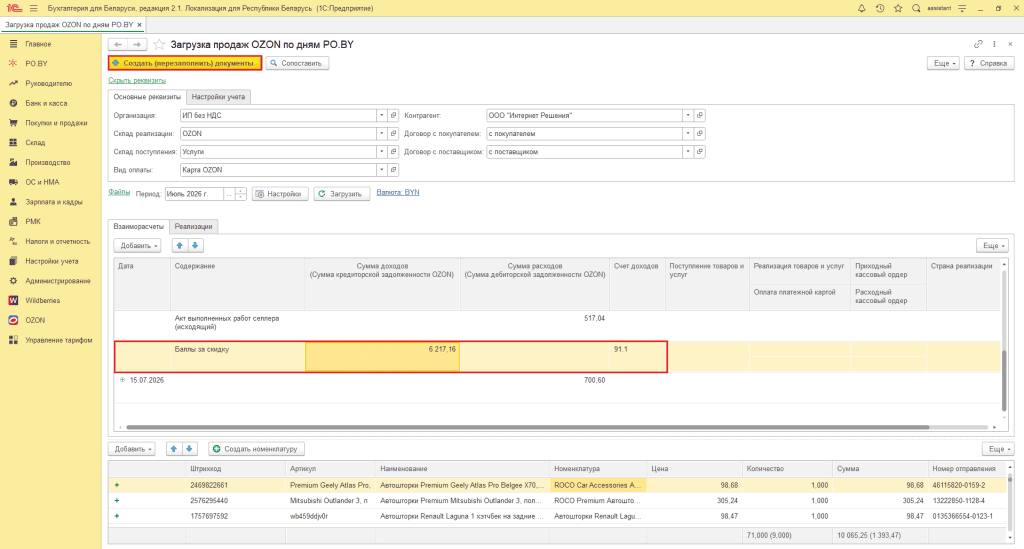Open the service settings lines icon
Viewport: 1024px width, 549px height.
point(962,8)
